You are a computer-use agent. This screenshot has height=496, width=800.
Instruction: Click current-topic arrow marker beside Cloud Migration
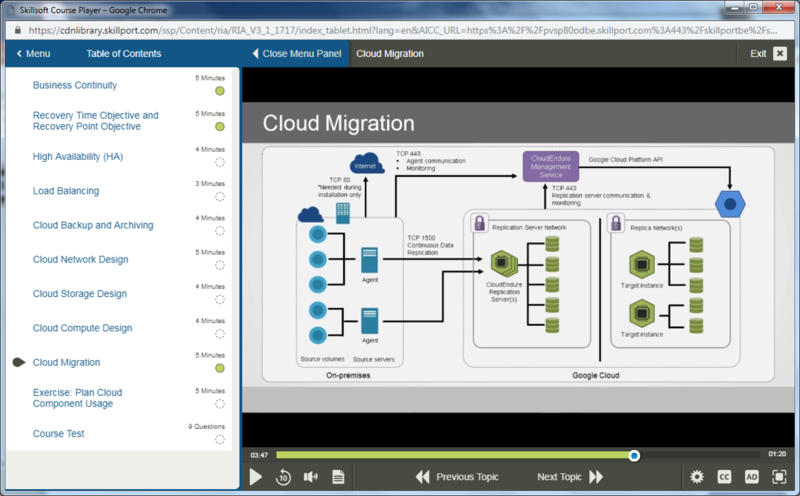coord(19,362)
